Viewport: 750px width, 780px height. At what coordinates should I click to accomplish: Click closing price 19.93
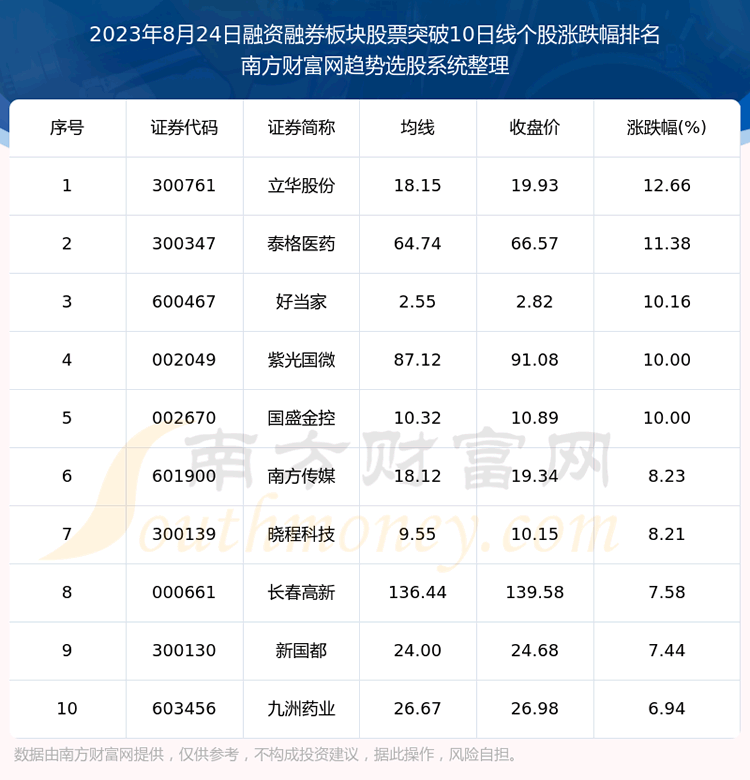pyautogui.click(x=535, y=186)
